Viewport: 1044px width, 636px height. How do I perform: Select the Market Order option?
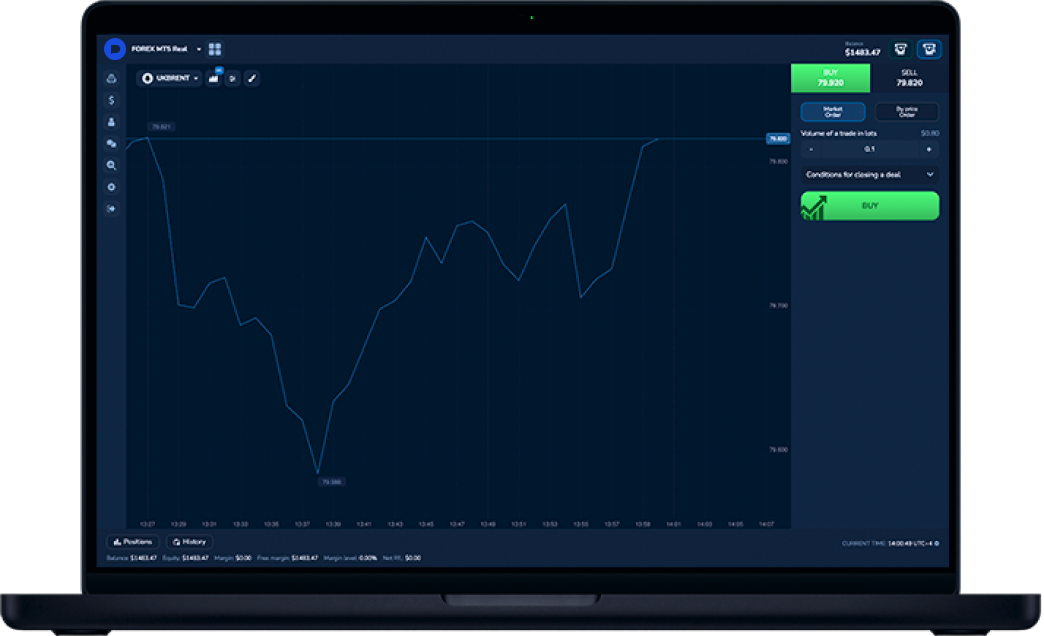click(832, 112)
